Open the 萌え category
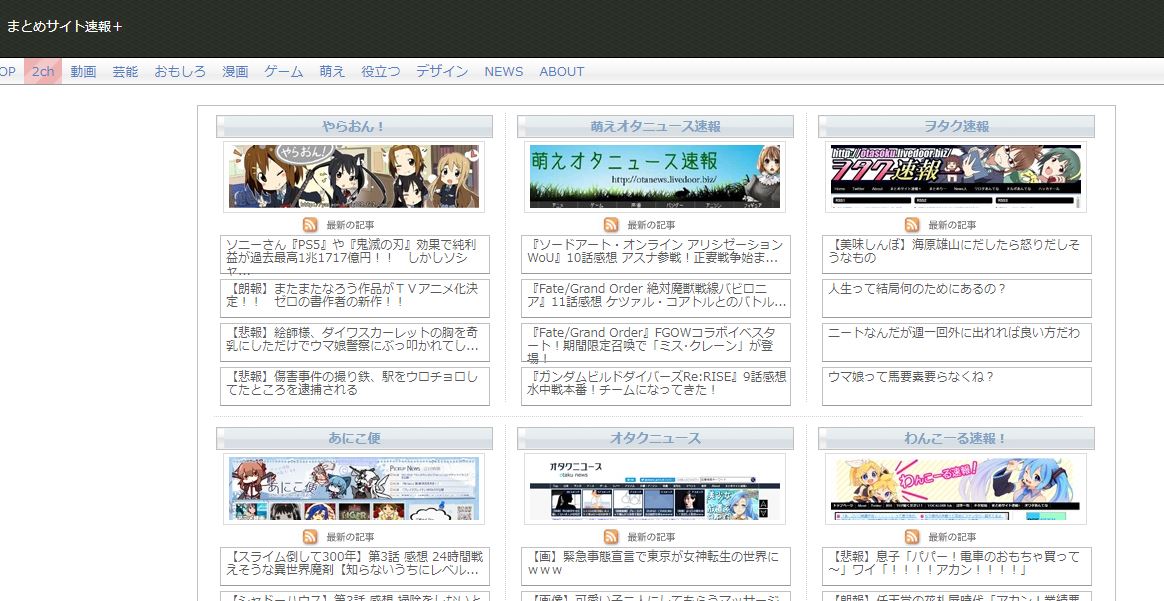The image size is (1164, 601). click(x=333, y=71)
